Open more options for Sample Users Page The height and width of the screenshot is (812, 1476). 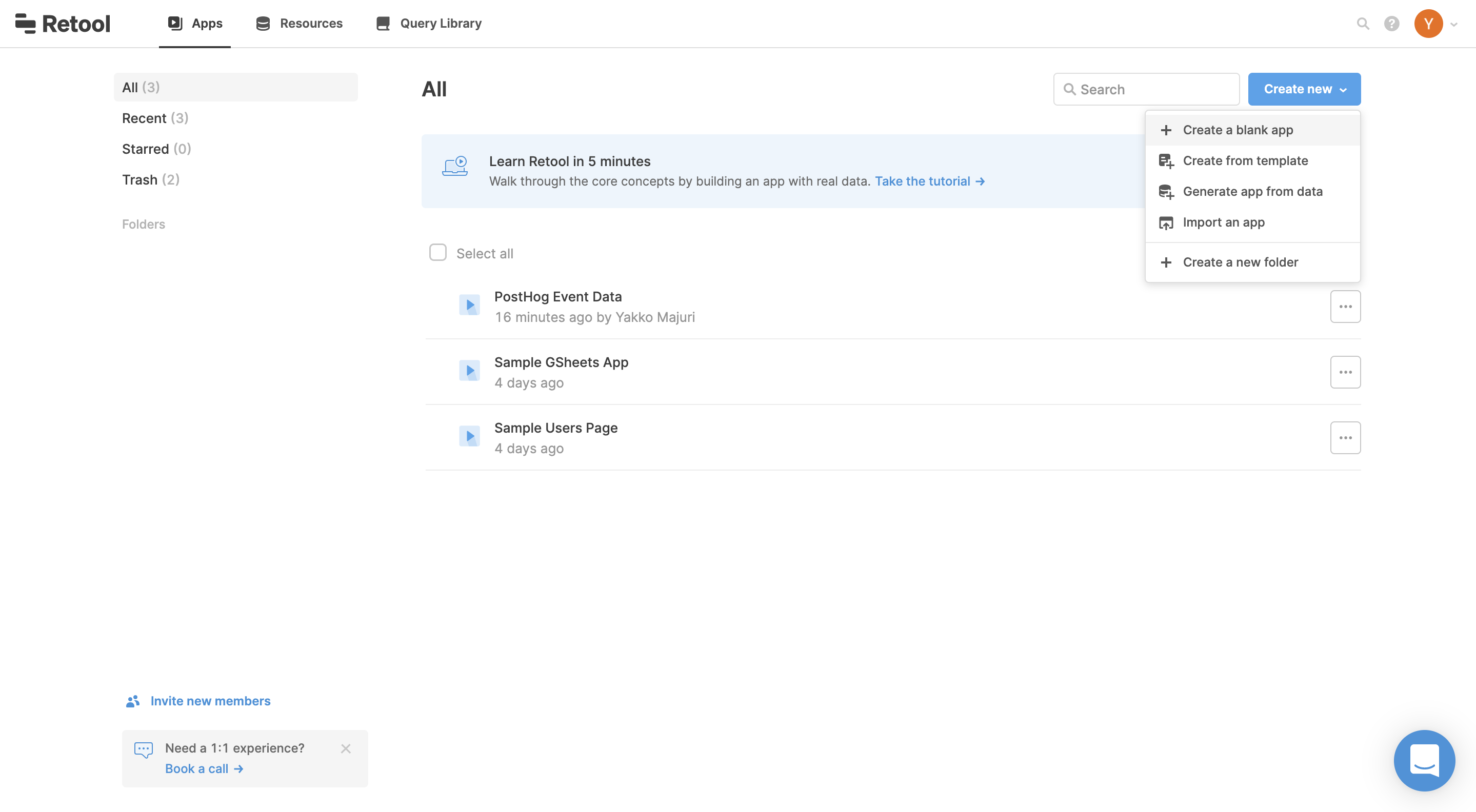1345,437
